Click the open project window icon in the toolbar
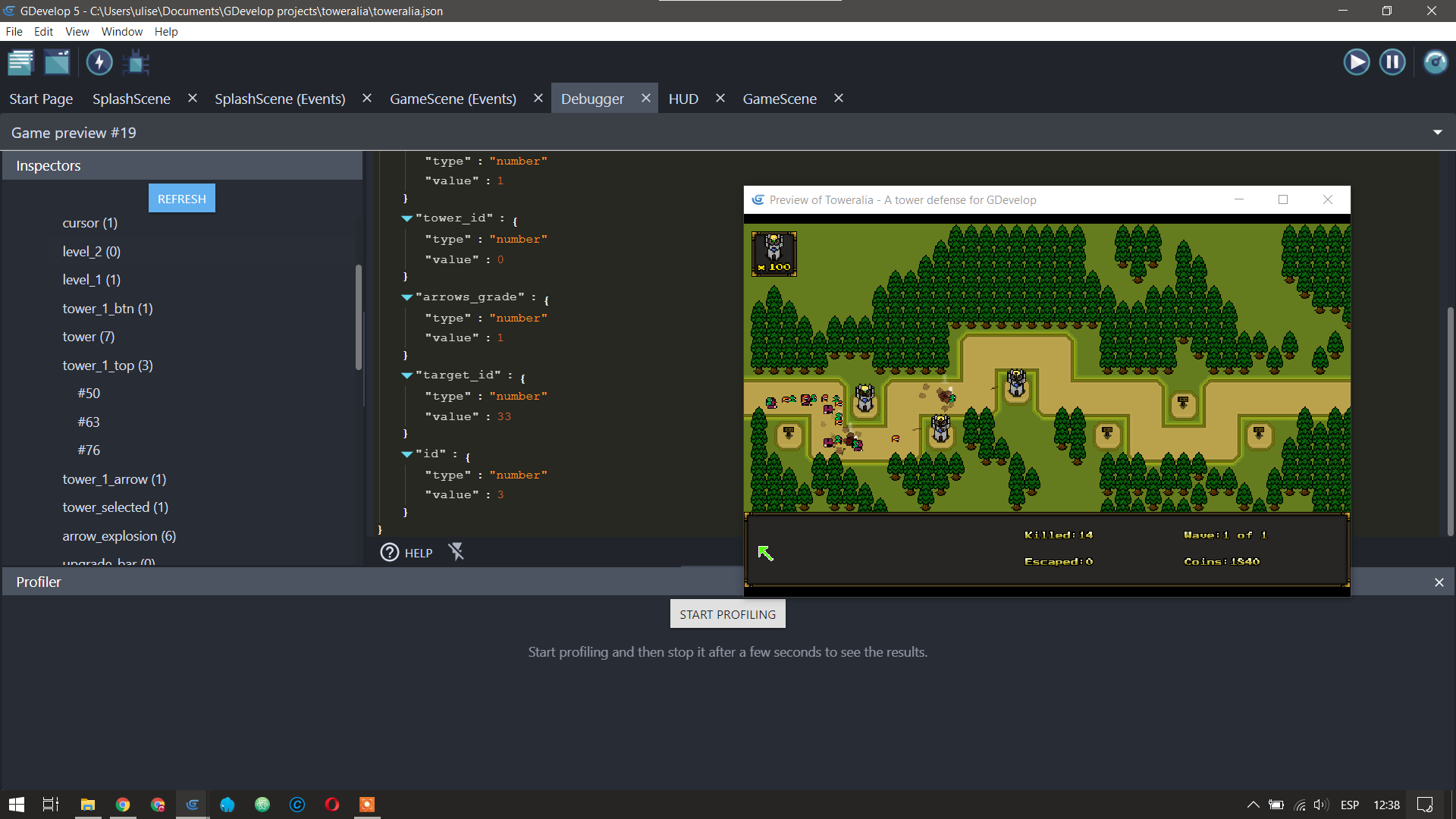The width and height of the screenshot is (1456, 819). [x=57, y=62]
